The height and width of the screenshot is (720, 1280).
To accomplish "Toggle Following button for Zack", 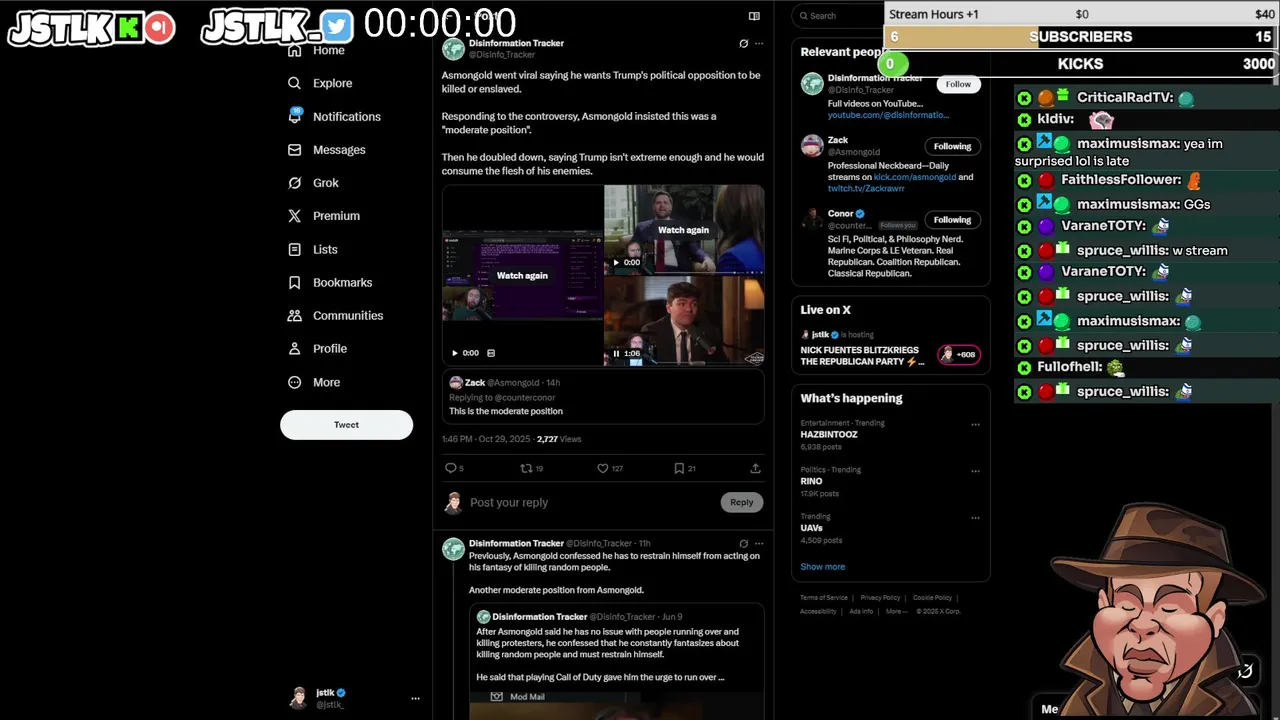I will coord(952,146).
